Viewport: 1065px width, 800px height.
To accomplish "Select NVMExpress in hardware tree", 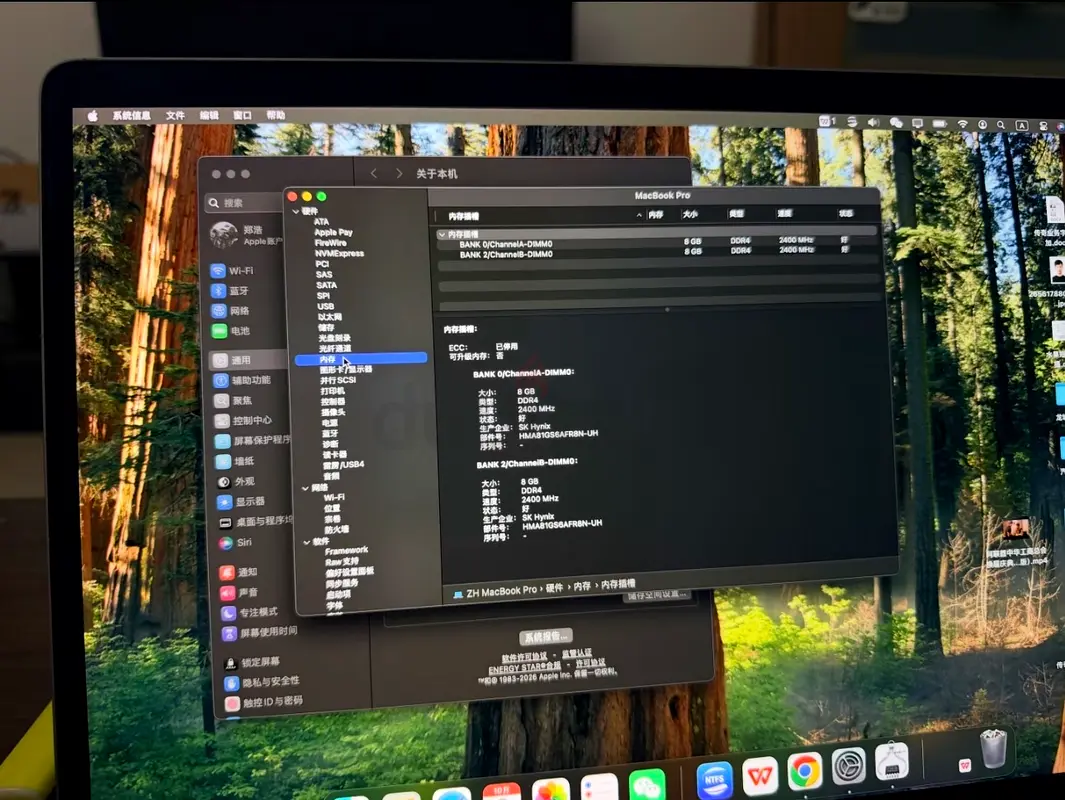I will 340,253.
